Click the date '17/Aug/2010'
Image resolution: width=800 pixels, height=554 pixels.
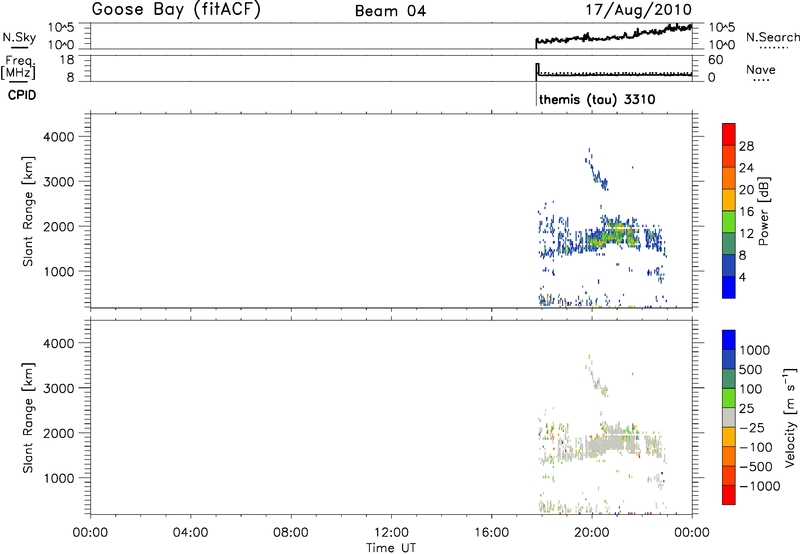tap(639, 10)
